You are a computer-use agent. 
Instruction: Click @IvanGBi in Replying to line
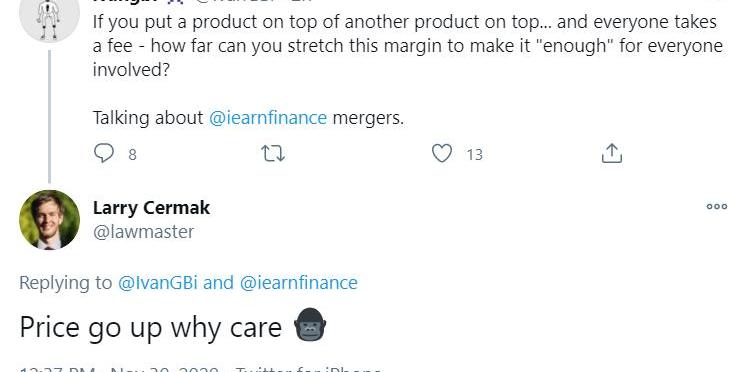(157, 282)
